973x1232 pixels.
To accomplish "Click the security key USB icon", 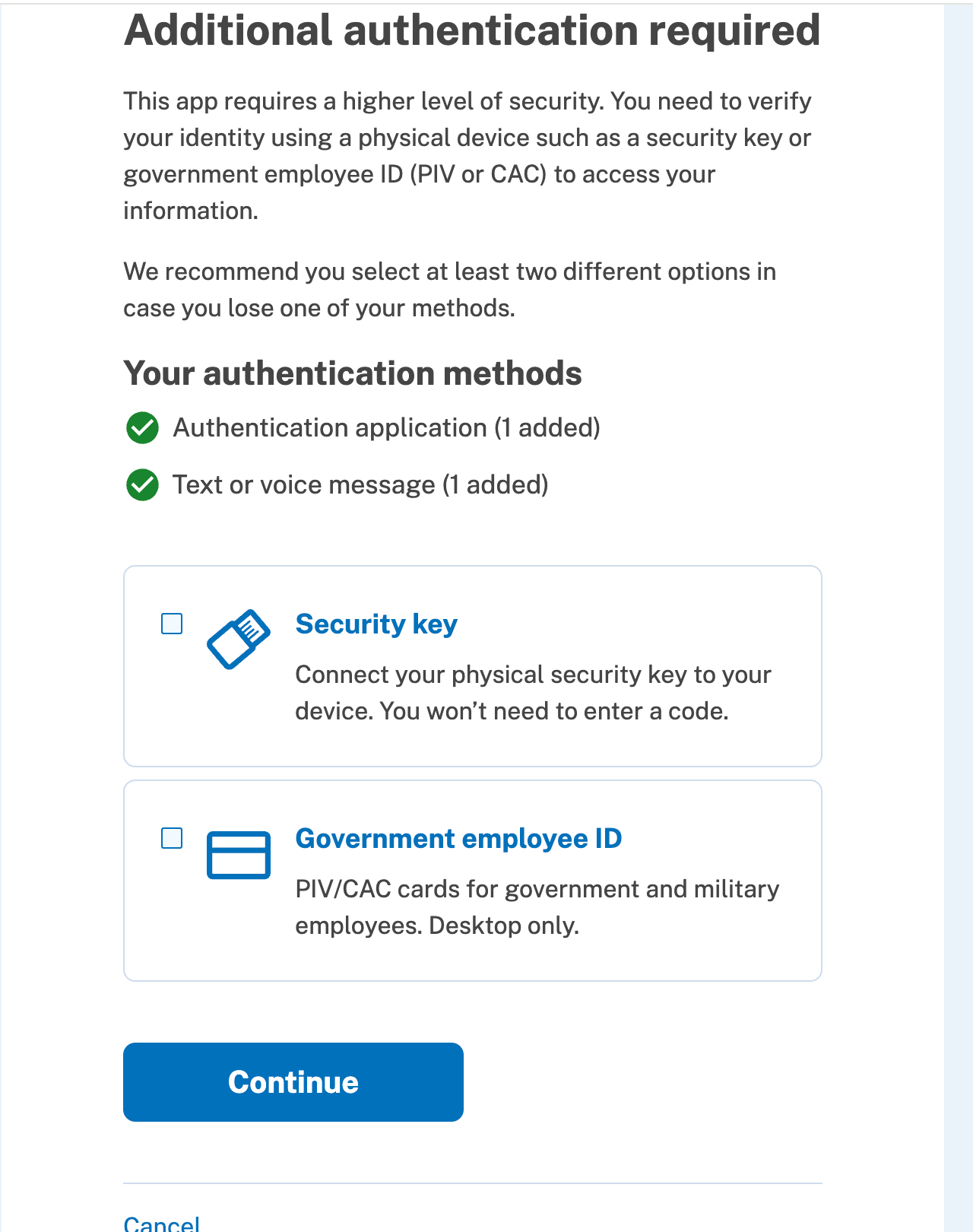I will (x=238, y=639).
